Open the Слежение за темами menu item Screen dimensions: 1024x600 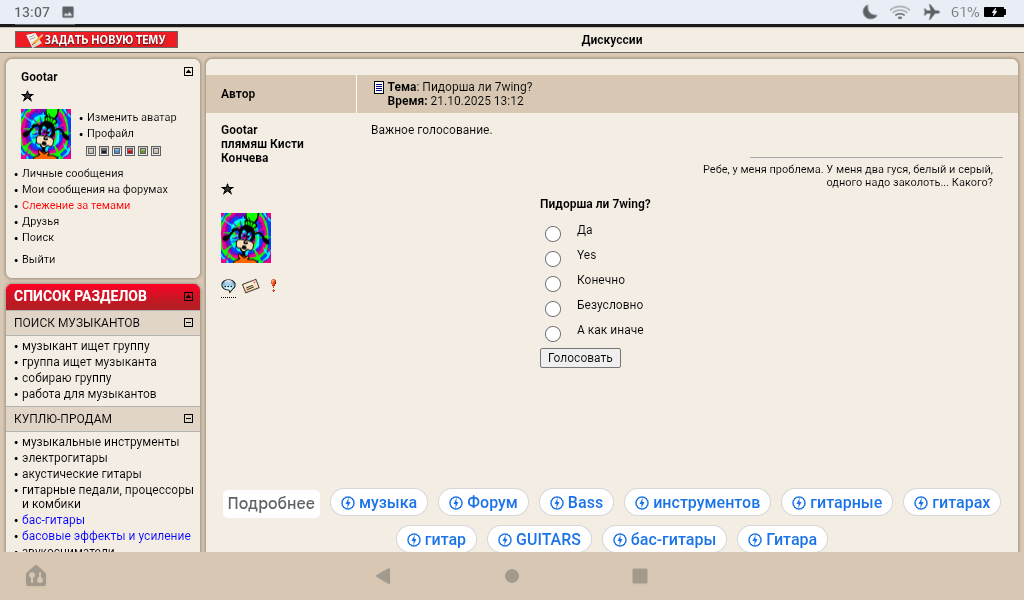point(76,205)
